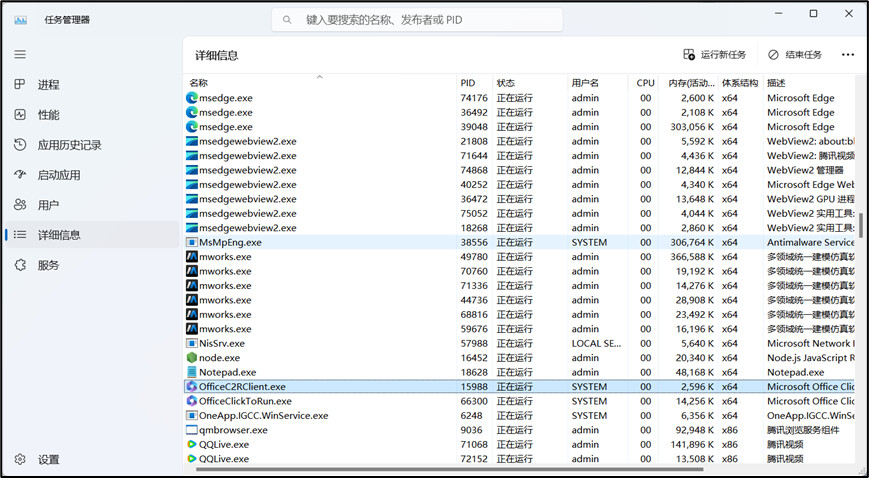Select the qmbrowser.exe process icon
The height and width of the screenshot is (478, 869).
click(x=192, y=429)
